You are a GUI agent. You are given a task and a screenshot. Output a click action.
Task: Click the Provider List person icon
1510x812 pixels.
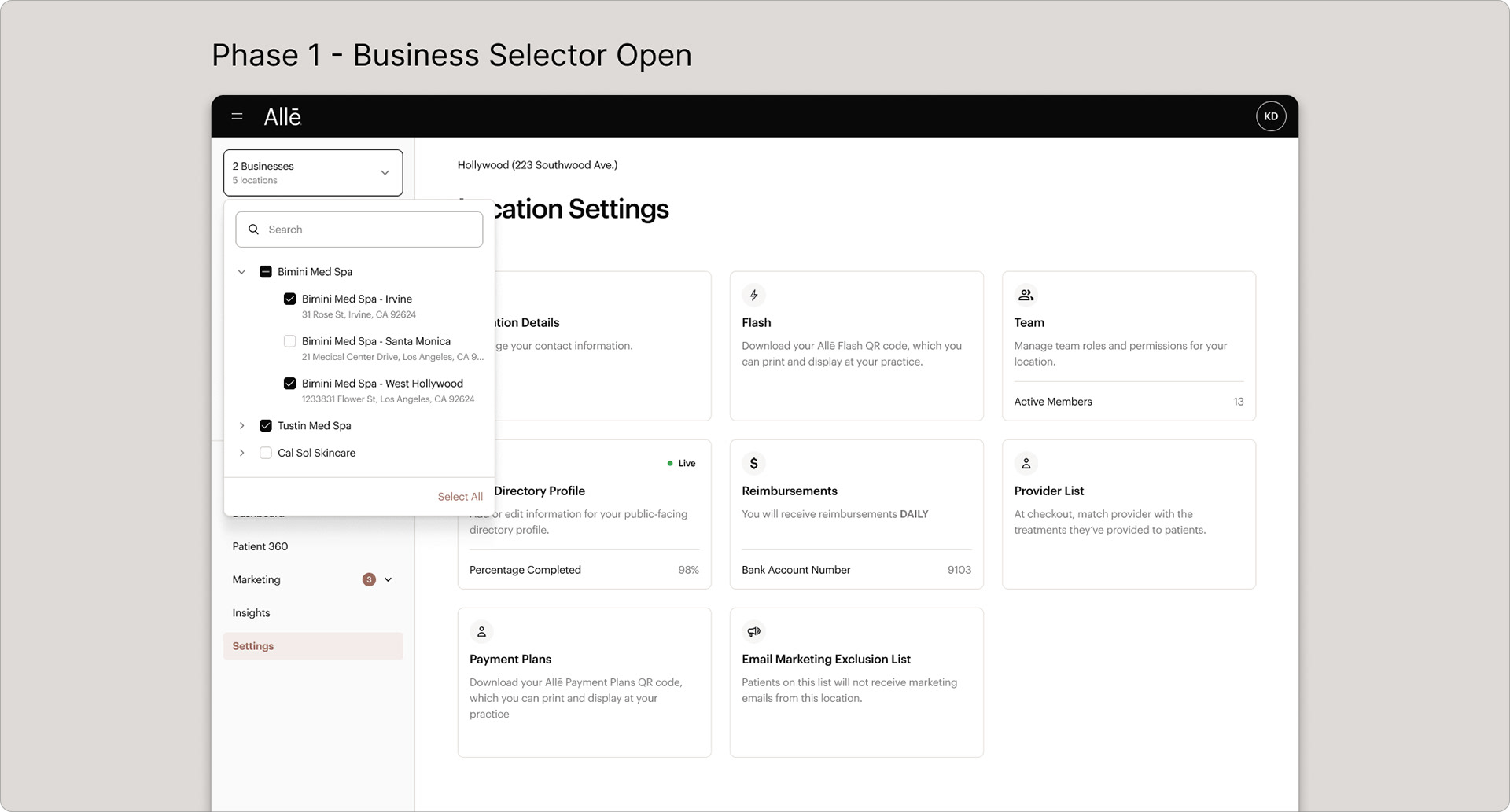point(1026,463)
